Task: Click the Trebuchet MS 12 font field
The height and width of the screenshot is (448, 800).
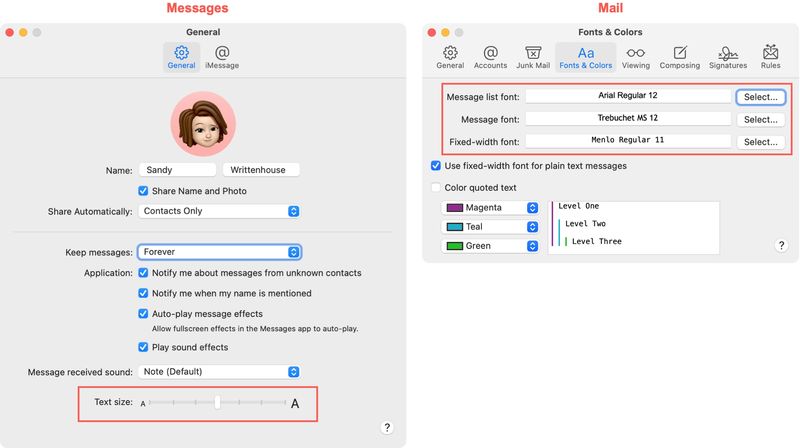Action: tap(628, 118)
